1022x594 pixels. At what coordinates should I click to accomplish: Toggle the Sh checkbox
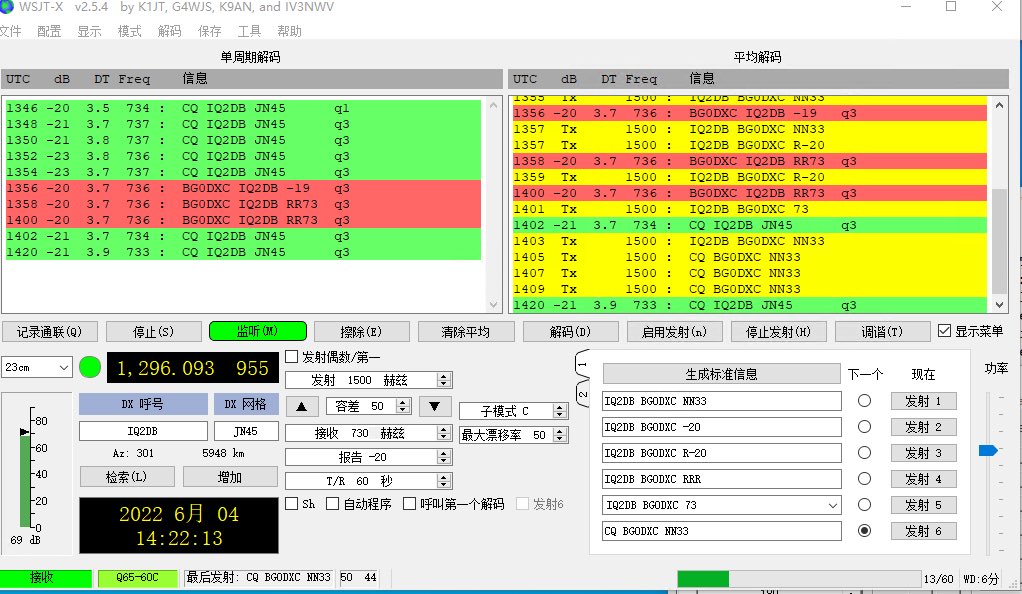click(x=291, y=503)
